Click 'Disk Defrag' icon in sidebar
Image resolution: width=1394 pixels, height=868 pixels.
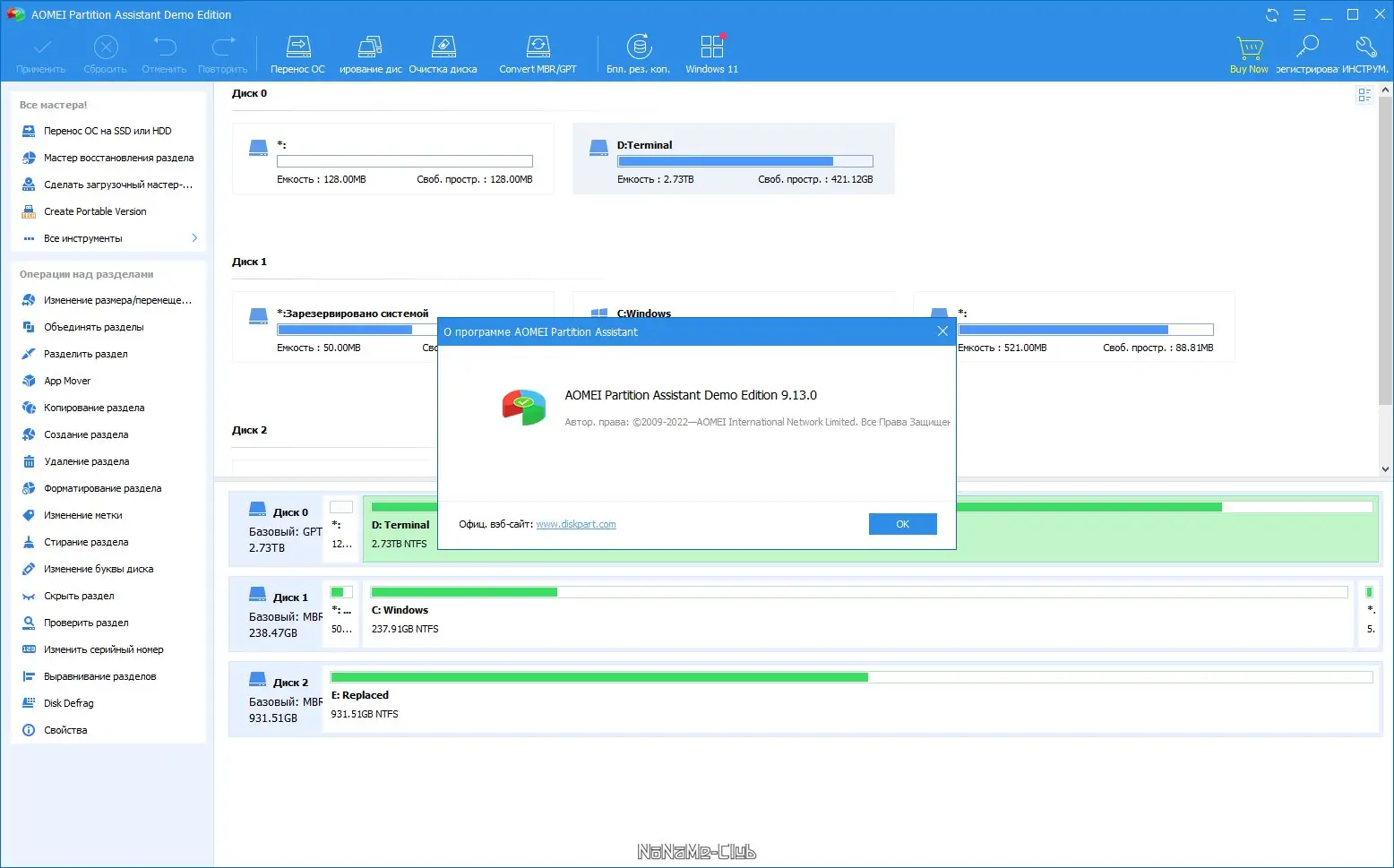click(x=29, y=703)
